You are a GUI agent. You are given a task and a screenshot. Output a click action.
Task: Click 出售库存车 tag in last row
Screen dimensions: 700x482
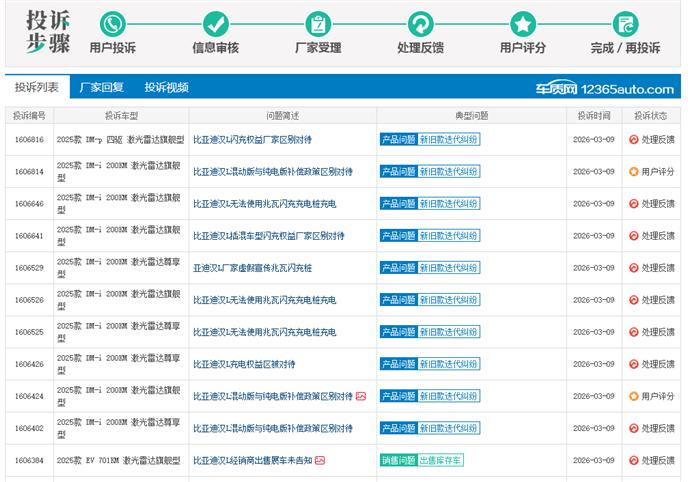click(440, 460)
